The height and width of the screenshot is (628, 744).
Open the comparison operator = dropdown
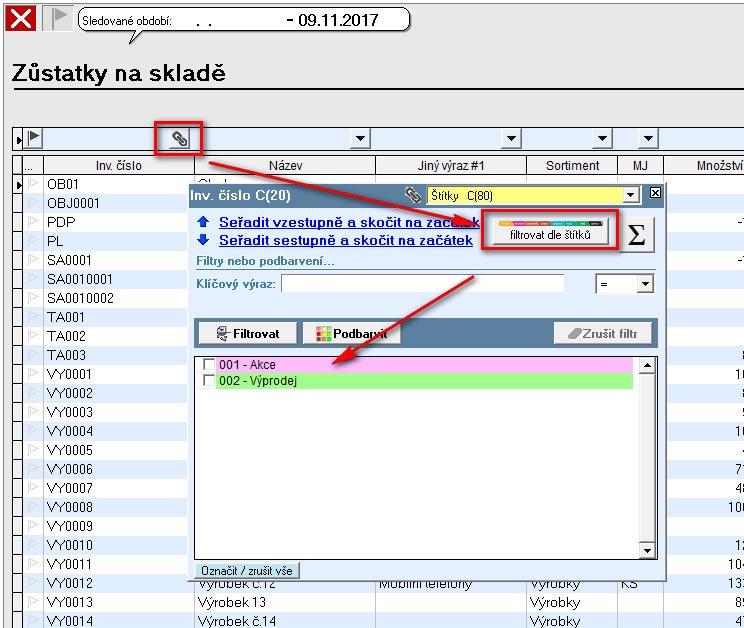tap(645, 284)
